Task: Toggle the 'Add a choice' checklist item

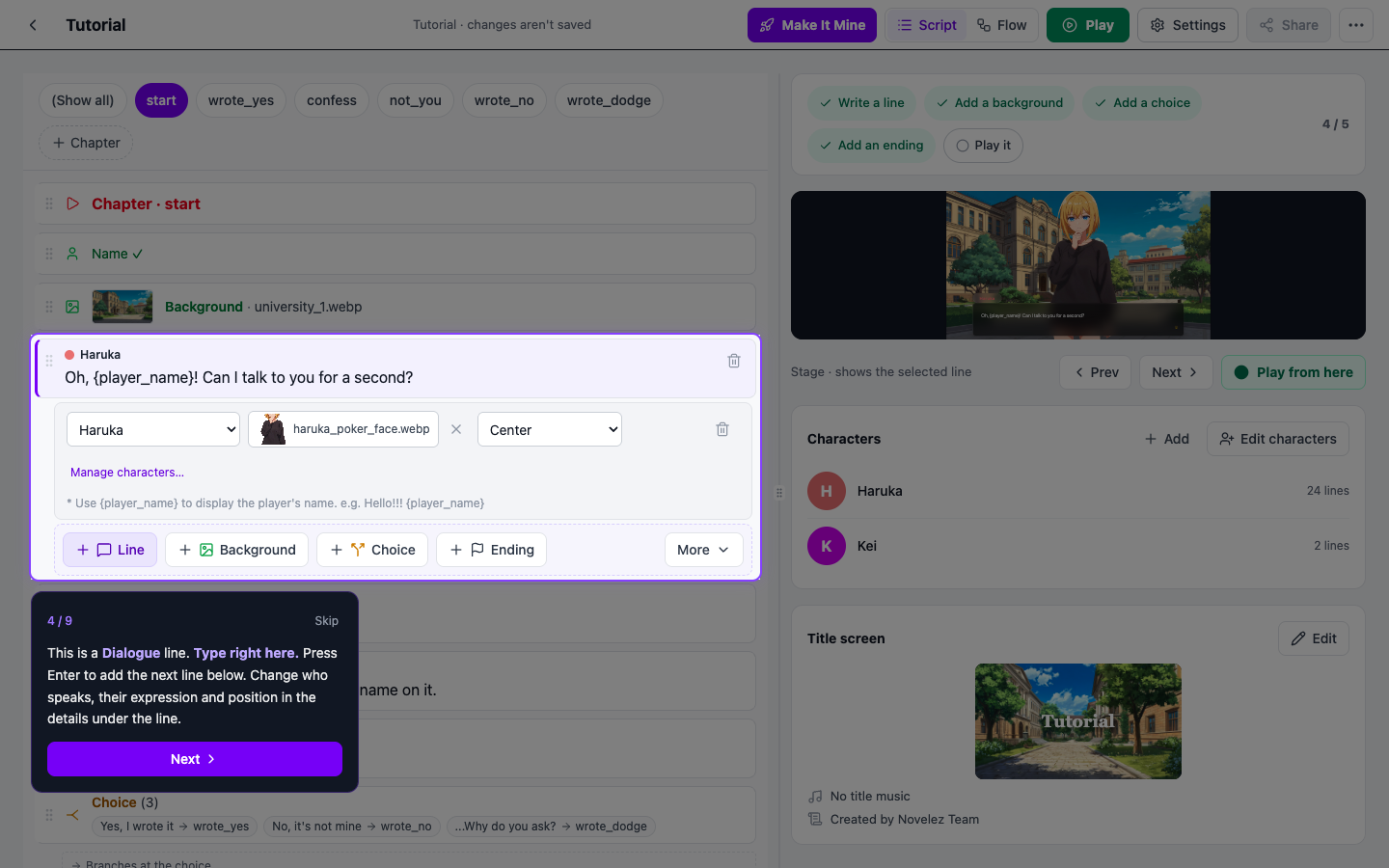Action: [1142, 103]
